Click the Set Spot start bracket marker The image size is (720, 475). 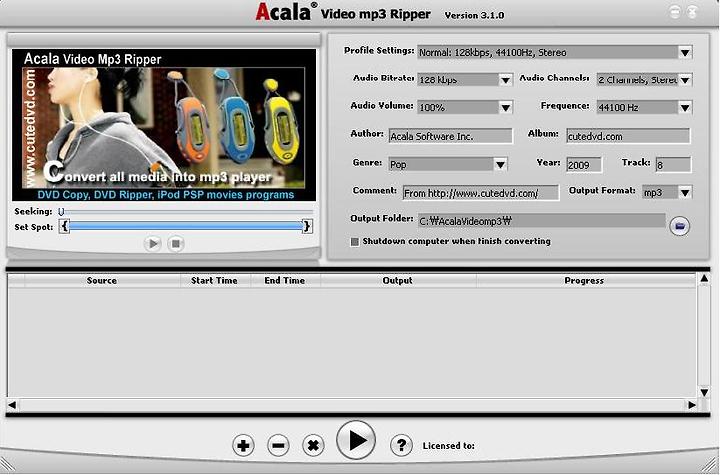[x=65, y=226]
